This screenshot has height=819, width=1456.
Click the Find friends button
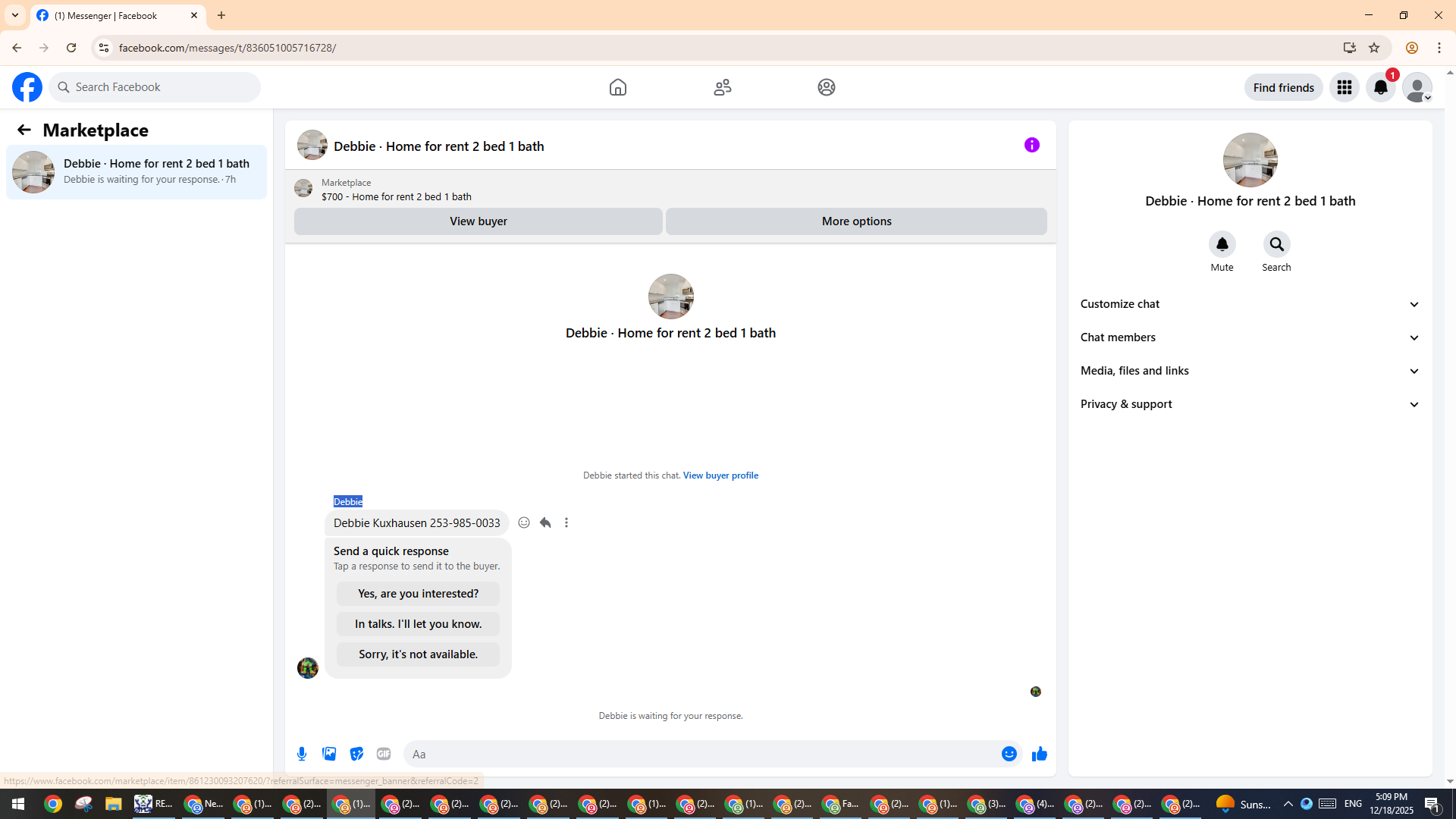click(1283, 87)
